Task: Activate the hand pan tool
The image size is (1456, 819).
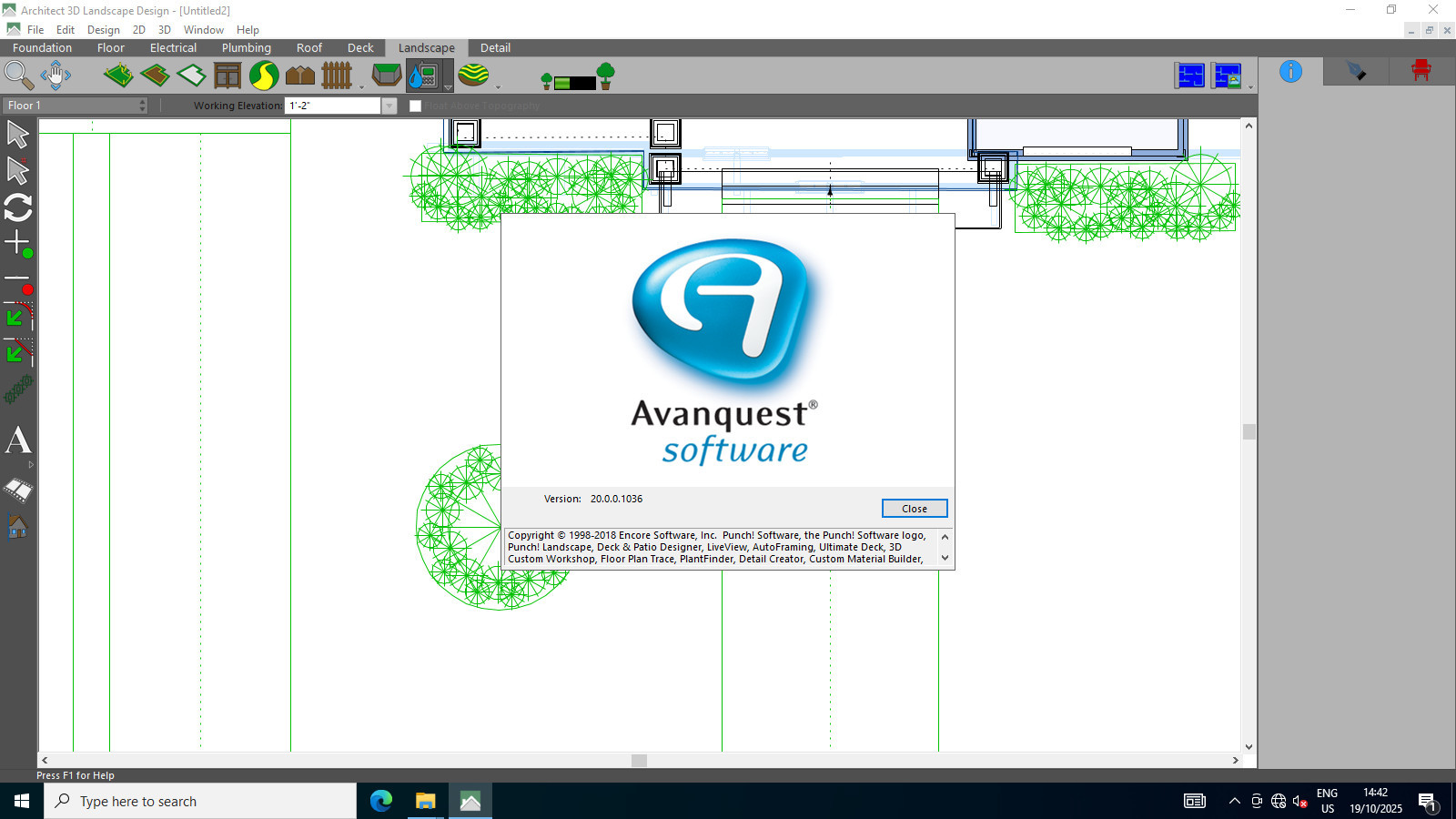Action: [x=56, y=75]
